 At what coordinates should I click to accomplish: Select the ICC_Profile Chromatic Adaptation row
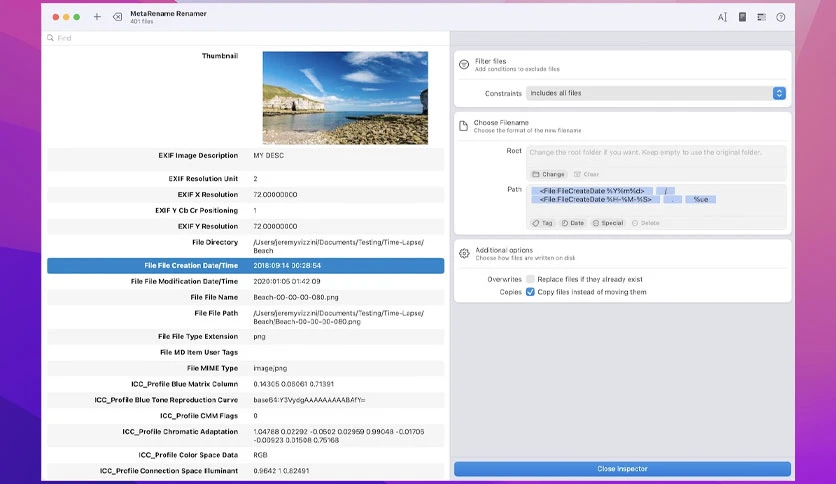[x=245, y=435]
